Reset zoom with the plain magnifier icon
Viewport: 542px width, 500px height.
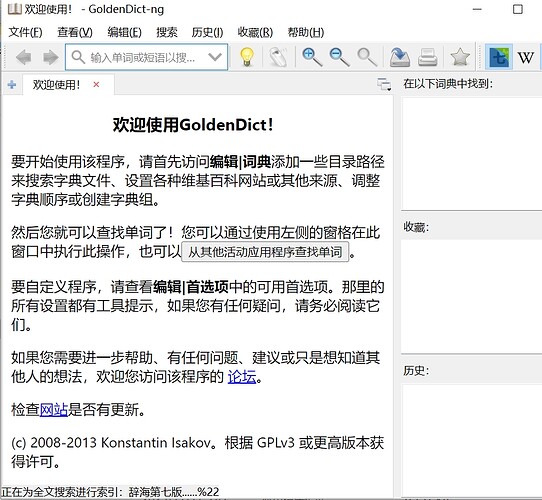[367, 57]
